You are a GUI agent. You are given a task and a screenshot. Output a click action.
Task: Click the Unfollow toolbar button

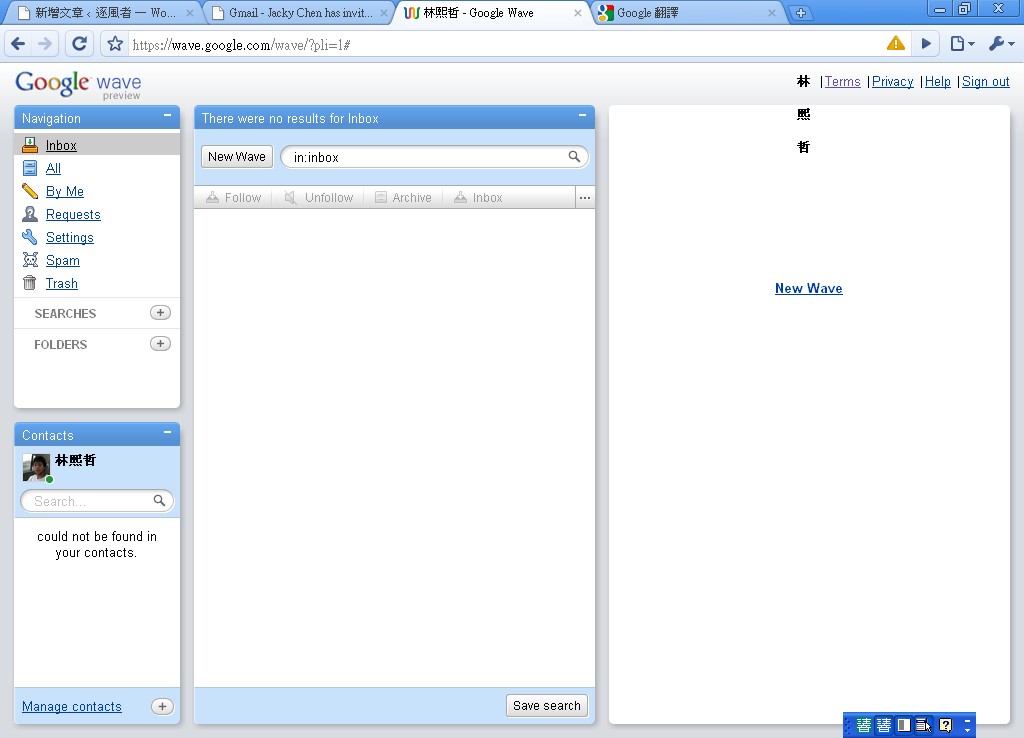coord(319,197)
